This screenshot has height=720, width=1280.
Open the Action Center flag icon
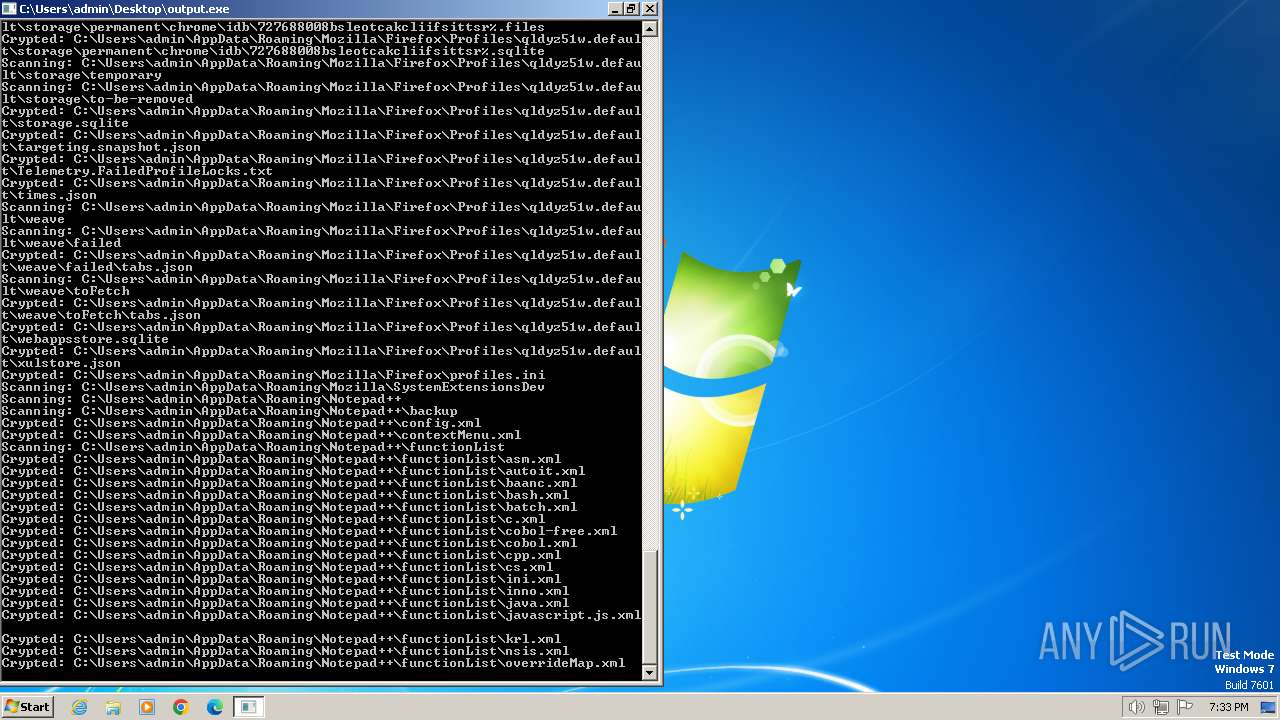1185,707
